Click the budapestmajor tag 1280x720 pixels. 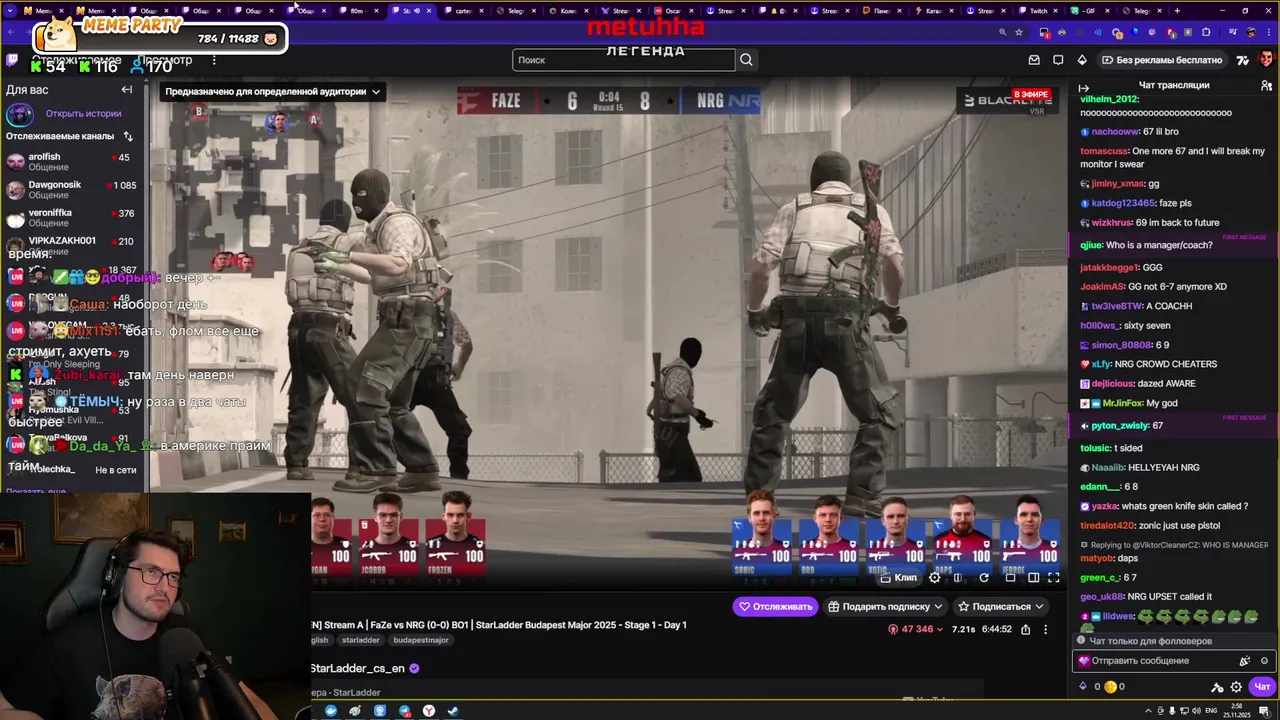(x=421, y=640)
